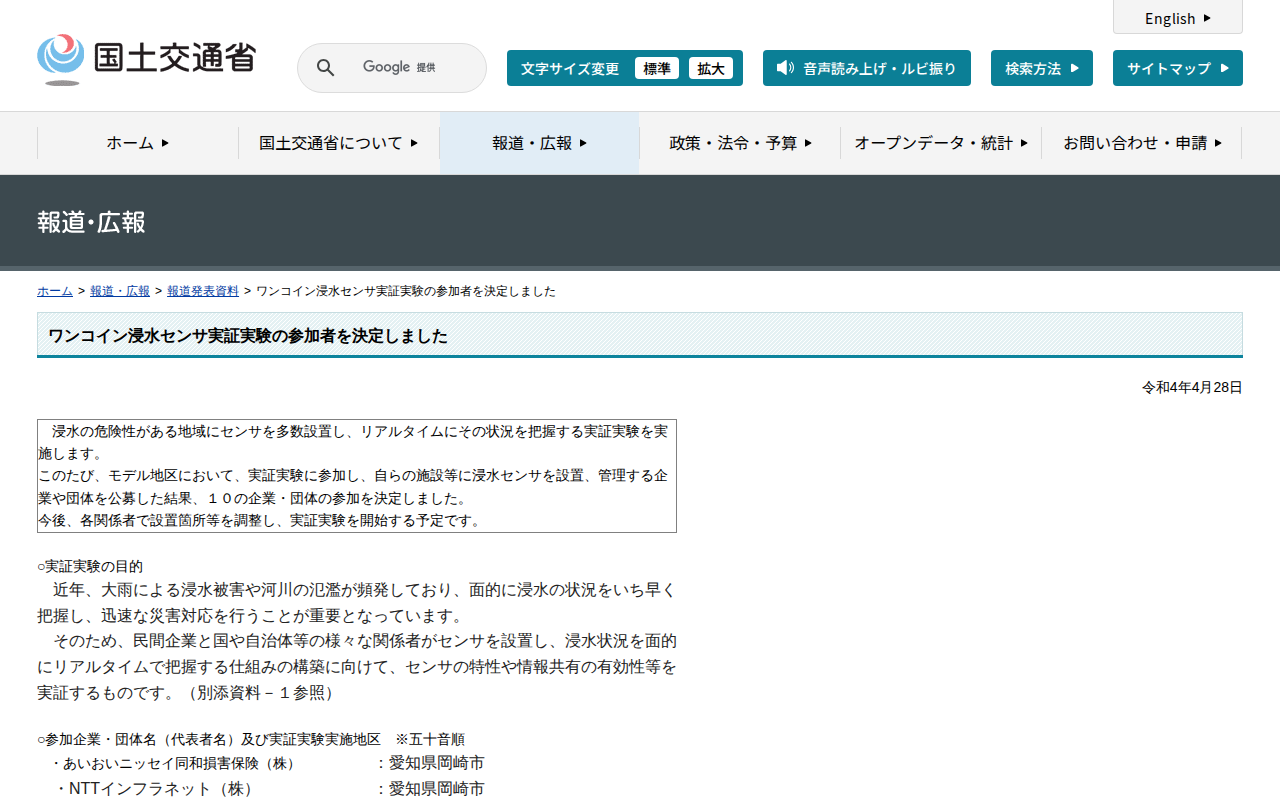This screenshot has width=1280, height=800.
Task: Follow the ホーム breadcrumb link
Action: click(55, 291)
